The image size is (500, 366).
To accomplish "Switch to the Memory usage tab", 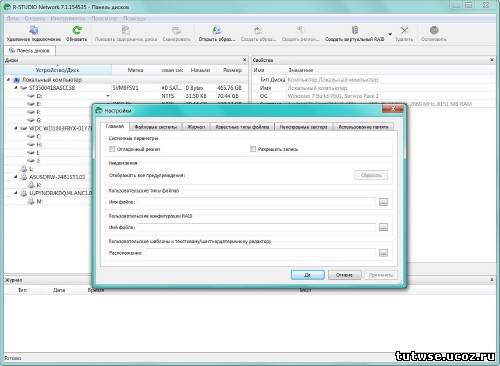I will tap(363, 127).
